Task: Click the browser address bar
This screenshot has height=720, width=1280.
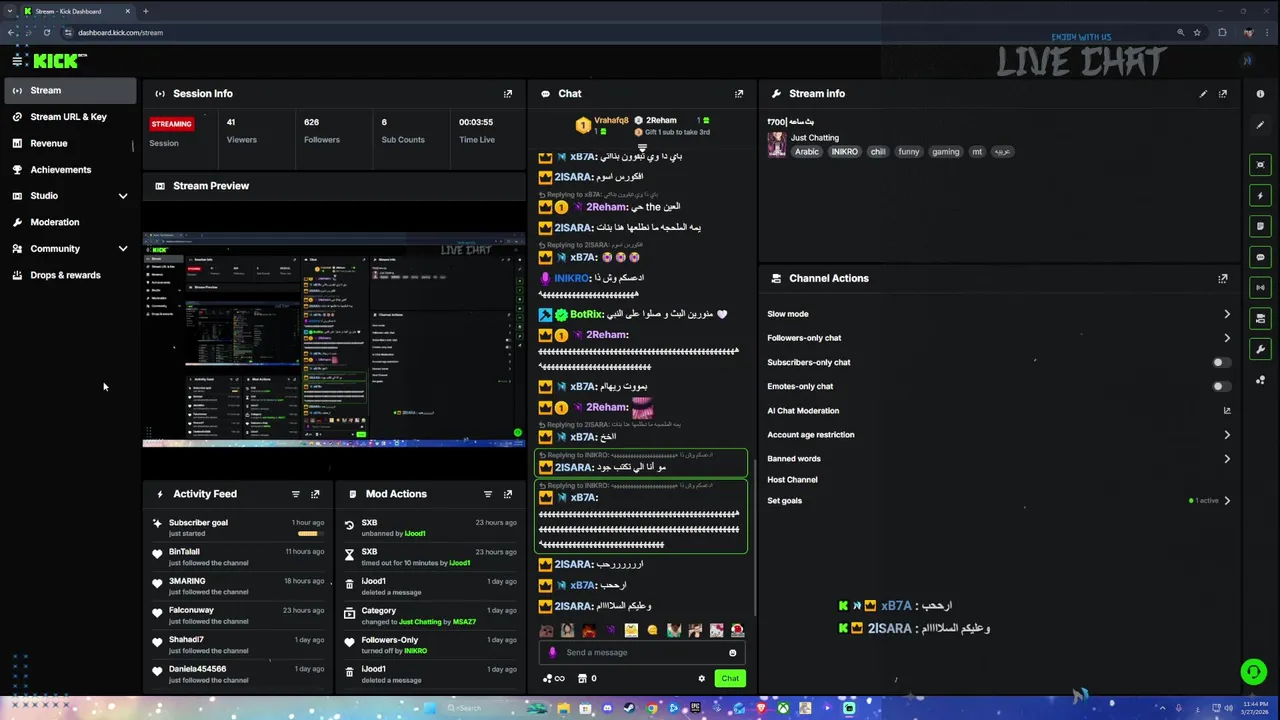Action: click(620, 32)
